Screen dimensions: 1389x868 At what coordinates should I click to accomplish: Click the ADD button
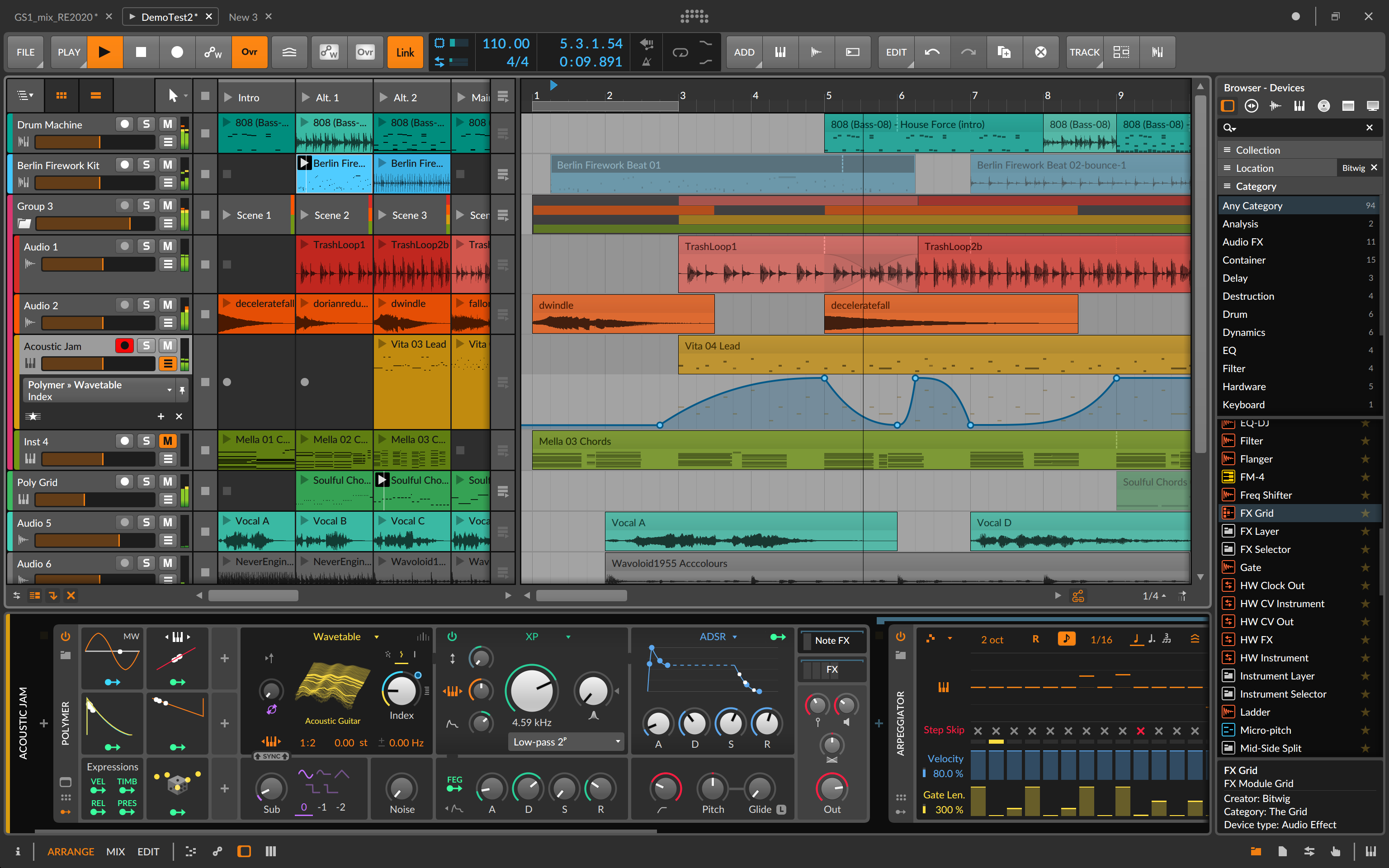click(744, 52)
